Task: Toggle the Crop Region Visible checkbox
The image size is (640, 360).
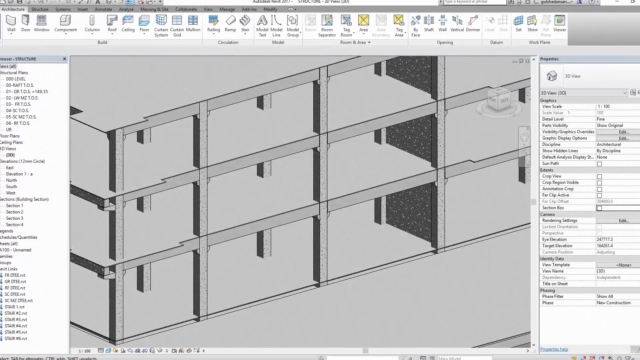Action: (599, 183)
